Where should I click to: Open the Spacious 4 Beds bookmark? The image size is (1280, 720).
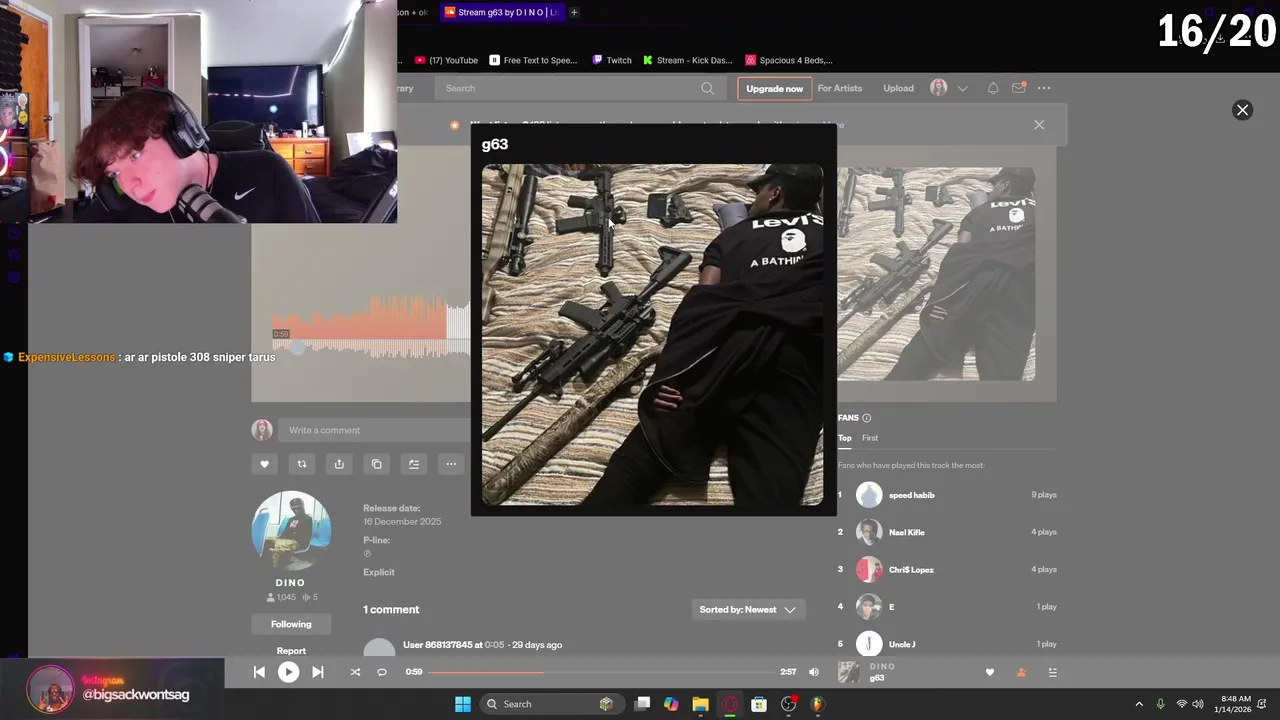click(789, 60)
